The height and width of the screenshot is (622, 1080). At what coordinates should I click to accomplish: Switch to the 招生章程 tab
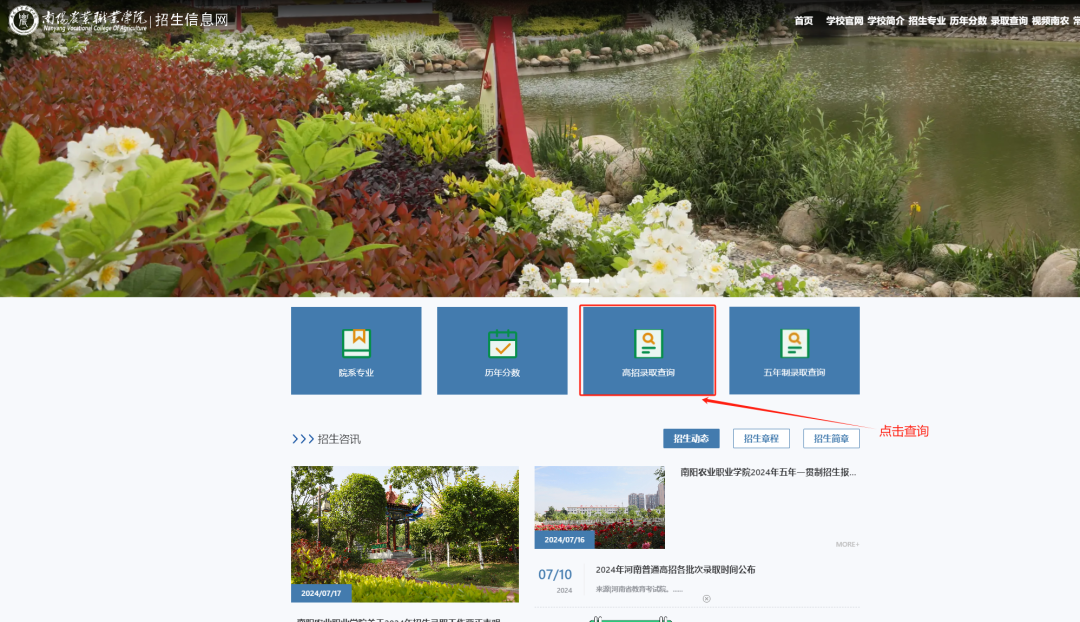(761, 439)
